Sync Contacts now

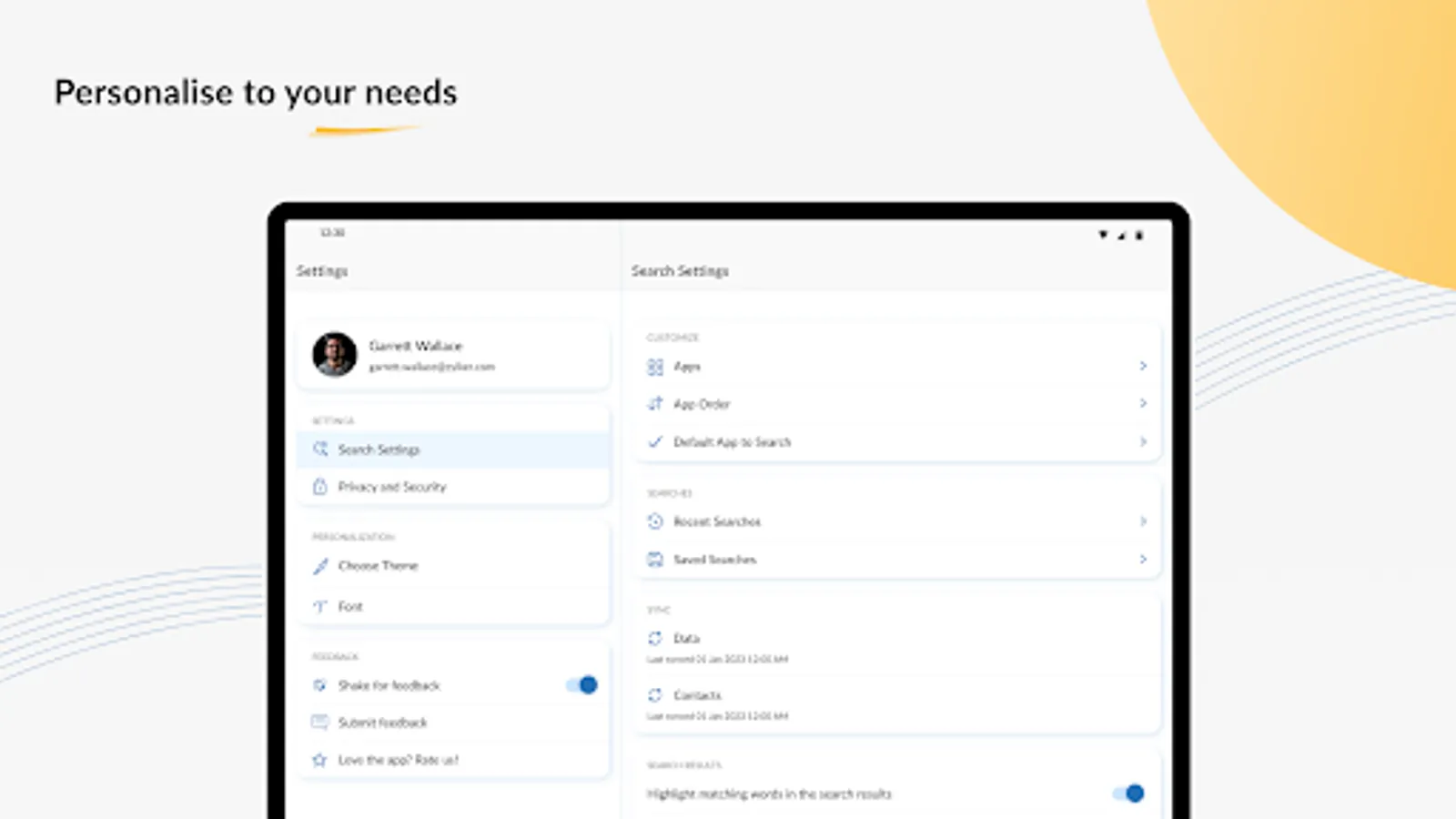coord(897,704)
